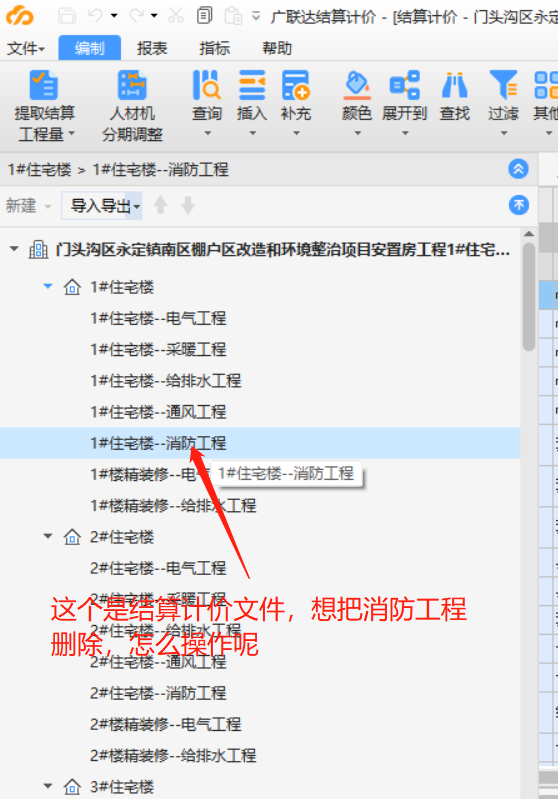Open dropdown arrow under 插入

252,134
